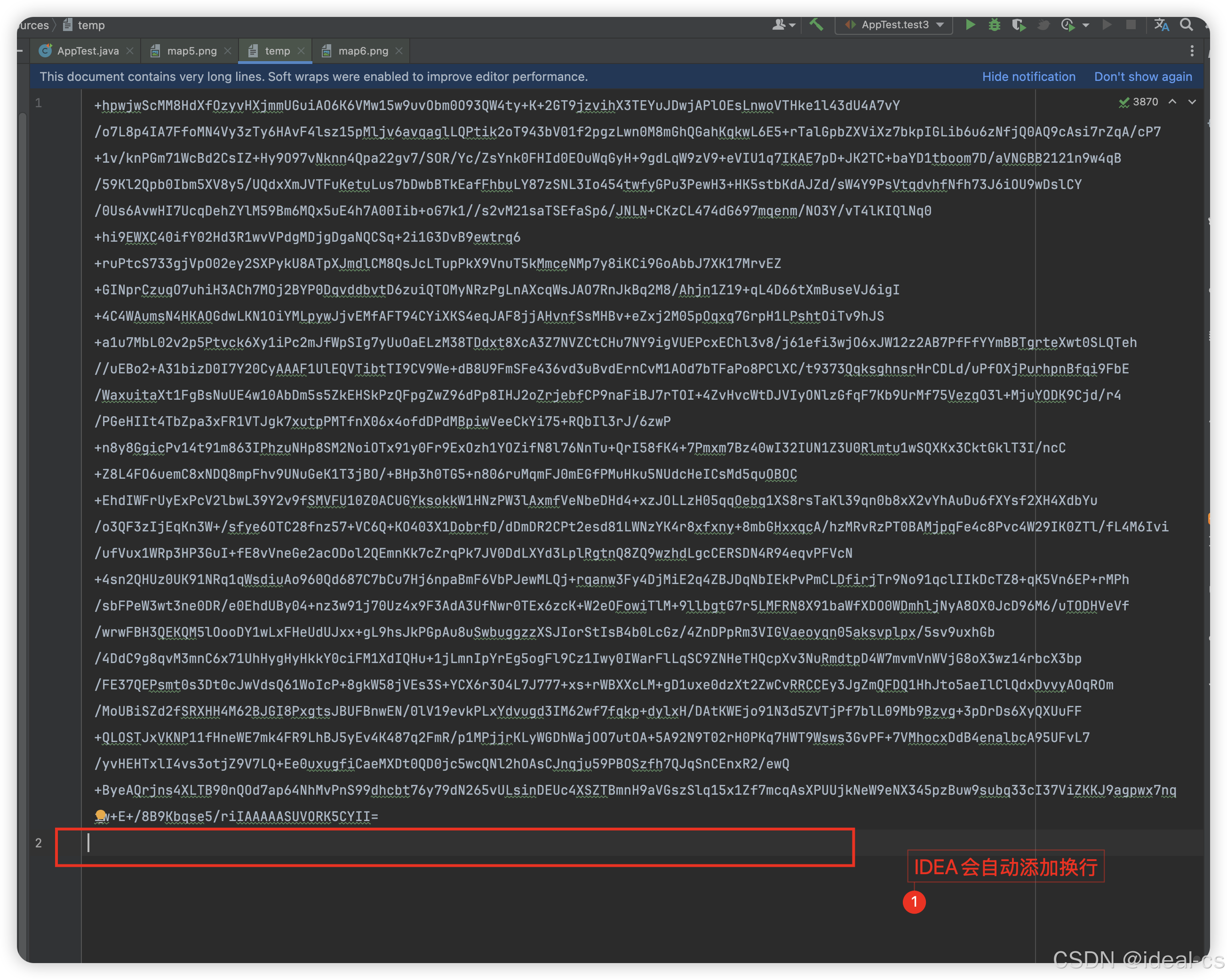Go to previous highlighted error arrow
1227x980 pixels.
(x=1172, y=102)
